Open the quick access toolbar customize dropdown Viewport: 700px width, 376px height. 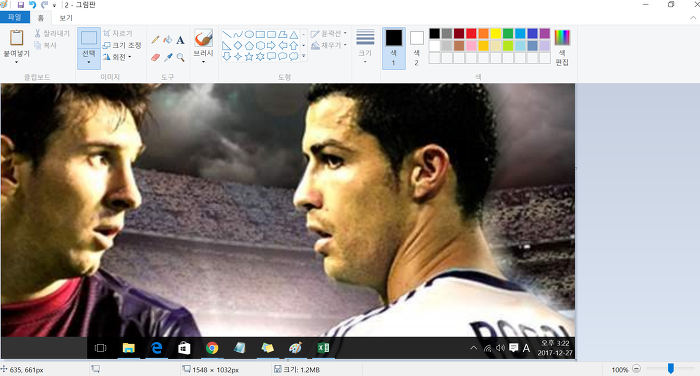pyautogui.click(x=54, y=5)
